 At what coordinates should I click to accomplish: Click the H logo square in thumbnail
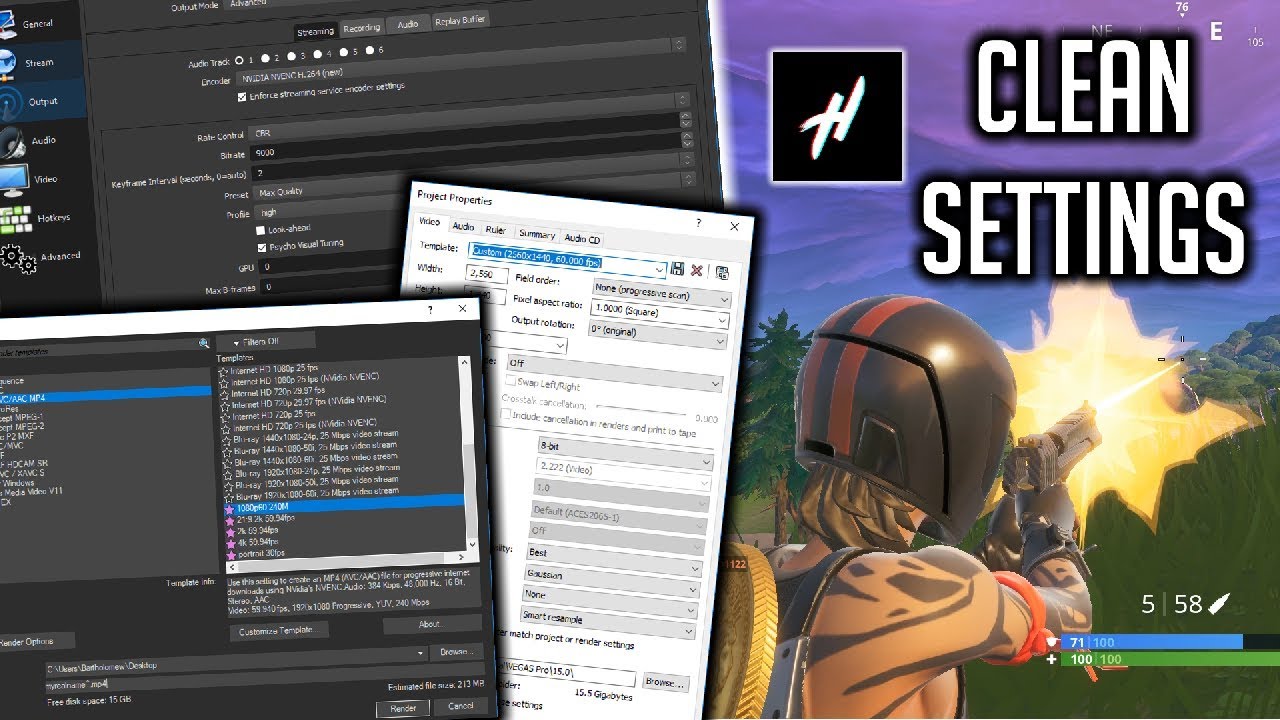coord(837,115)
